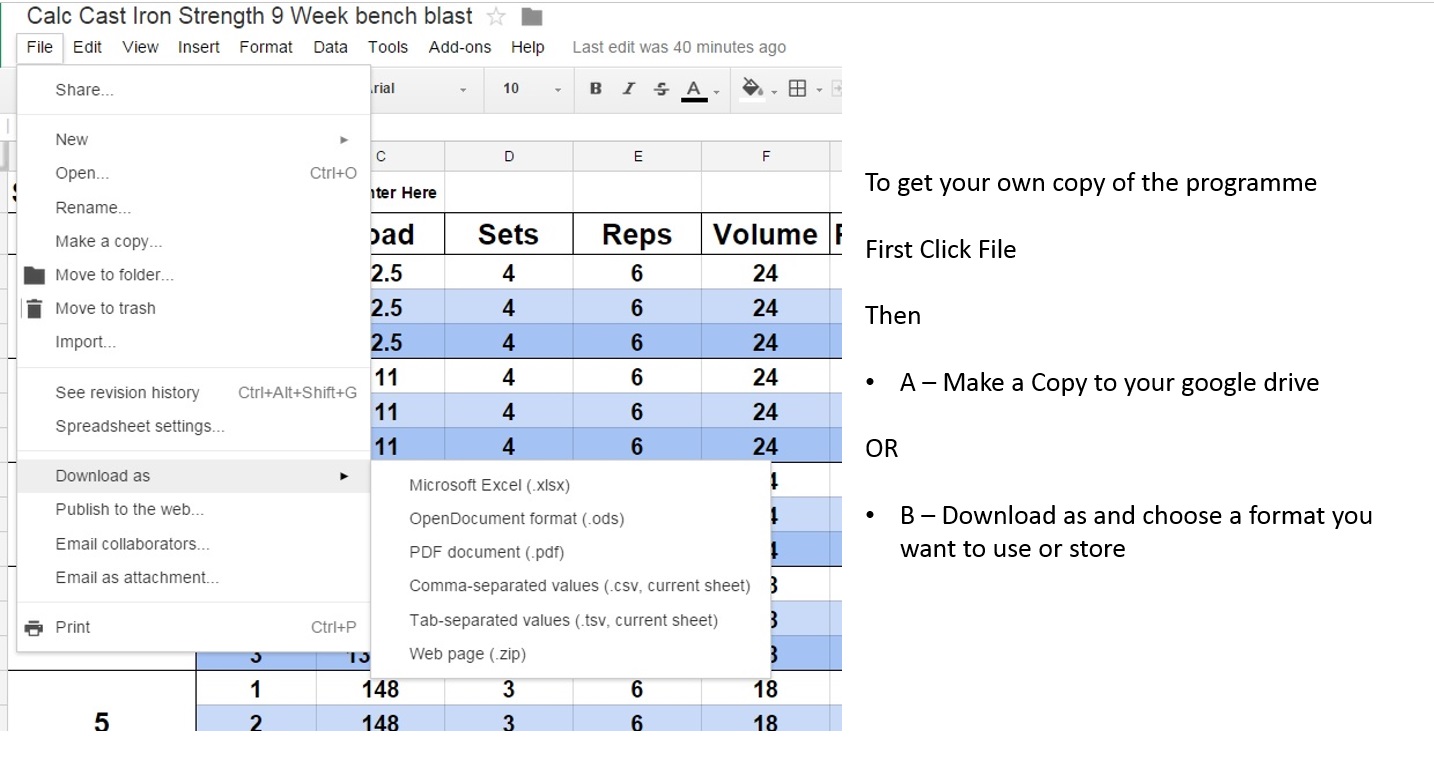Star the spreadsheet title

[x=495, y=17]
